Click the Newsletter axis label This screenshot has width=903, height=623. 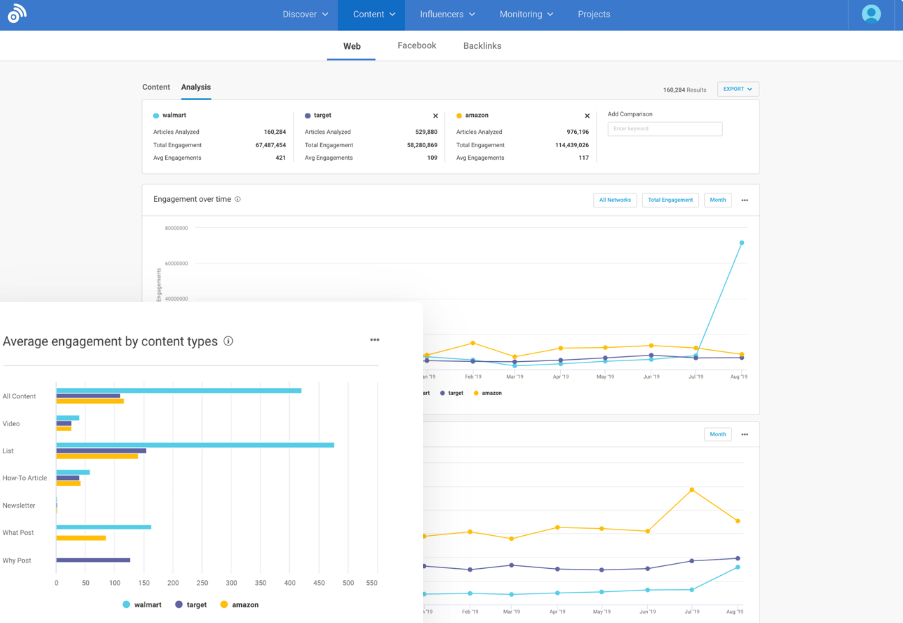[x=19, y=506]
